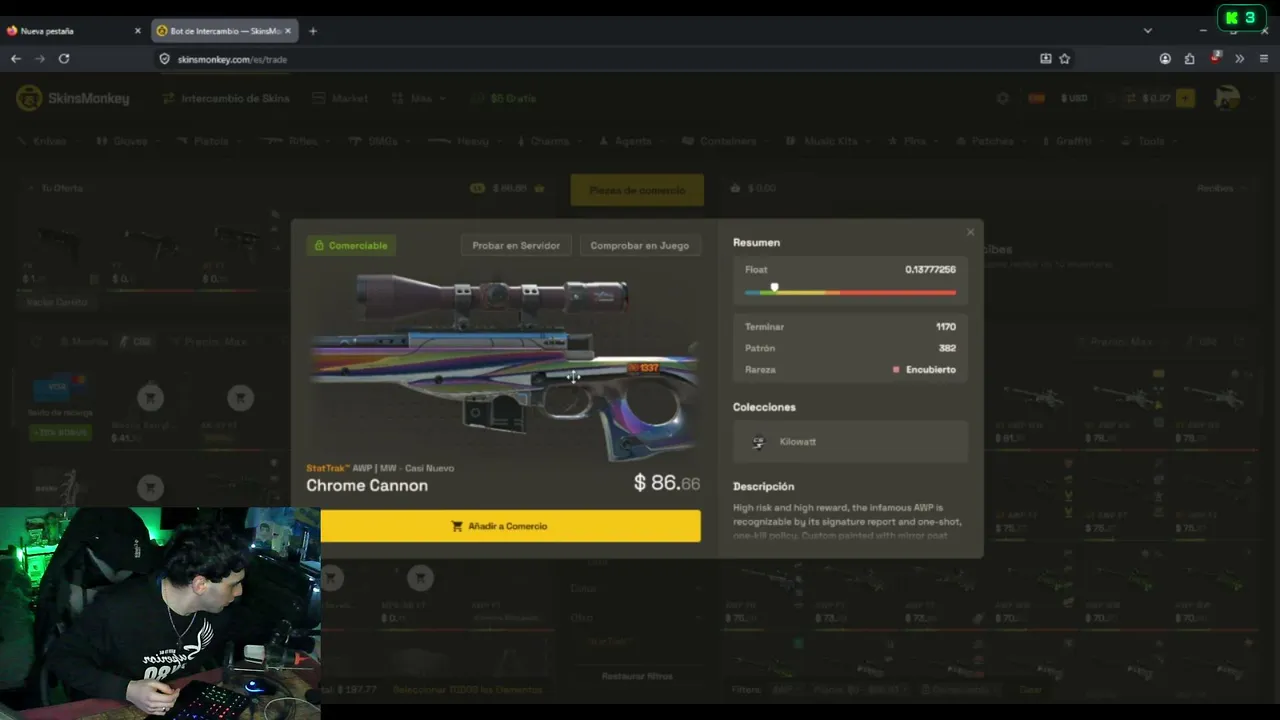Click the Kilowatt collection icon
This screenshot has width=1280, height=720.
(758, 442)
